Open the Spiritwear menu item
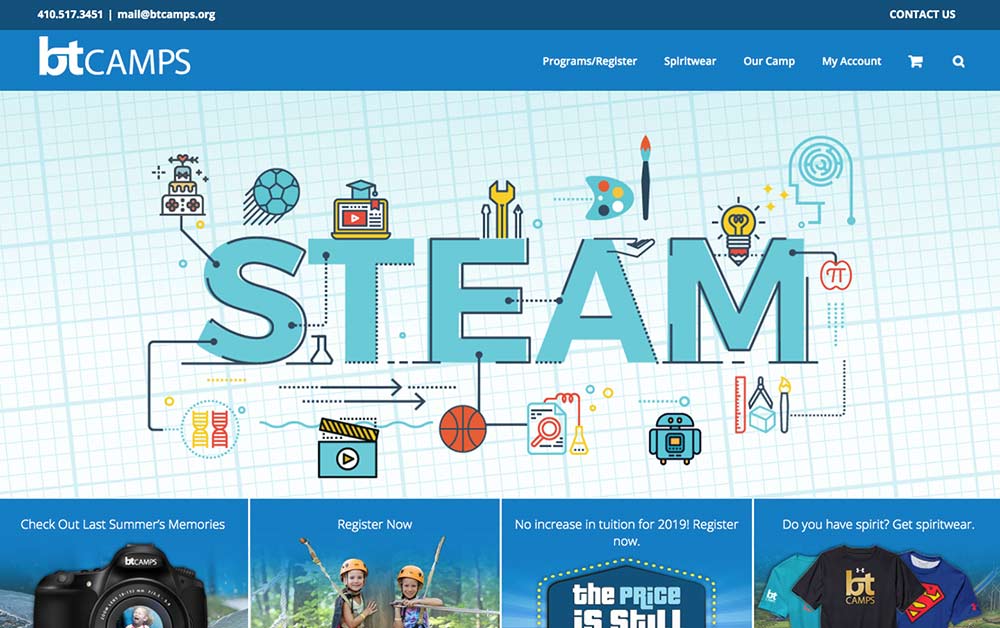Viewport: 1000px width, 628px height. pos(689,61)
